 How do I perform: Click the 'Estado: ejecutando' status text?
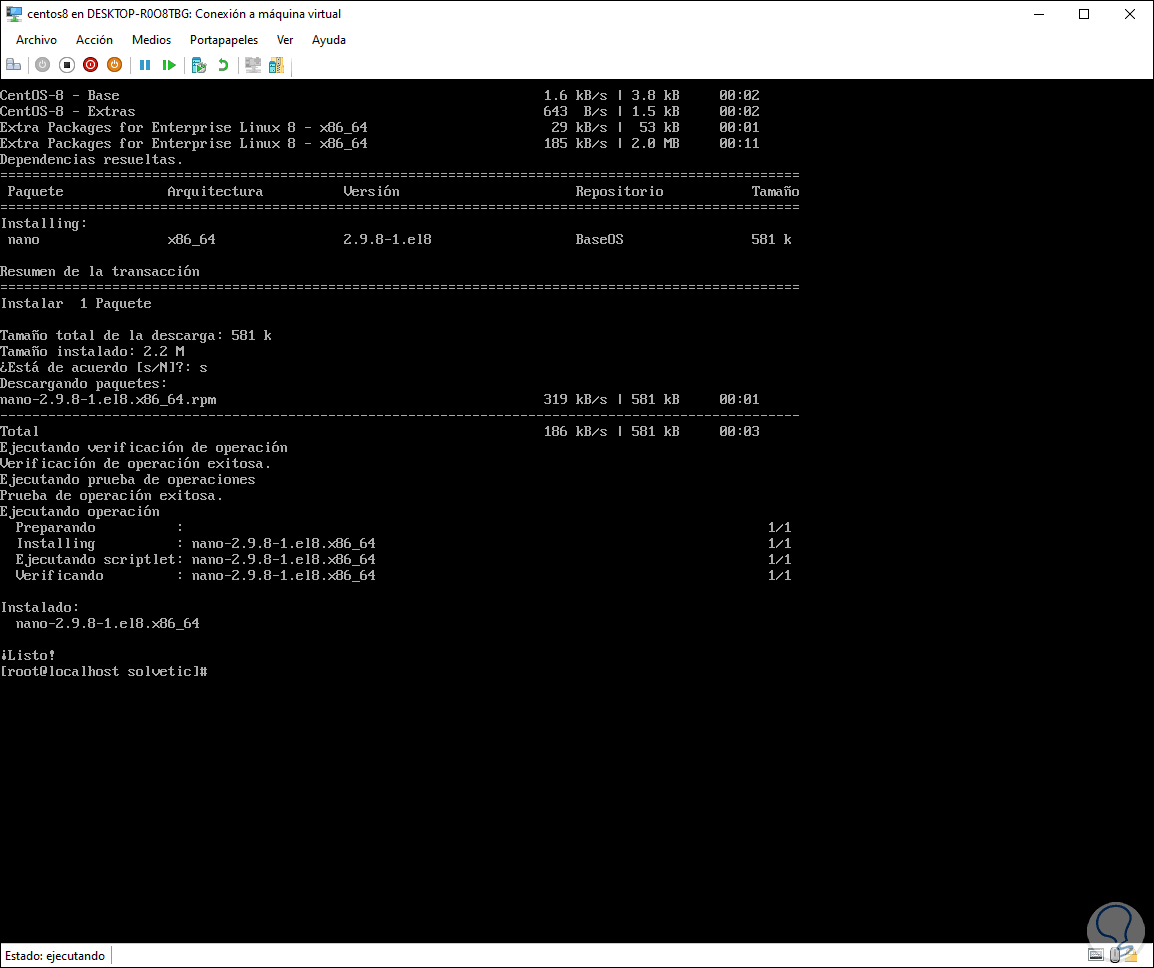pyautogui.click(x=55, y=955)
